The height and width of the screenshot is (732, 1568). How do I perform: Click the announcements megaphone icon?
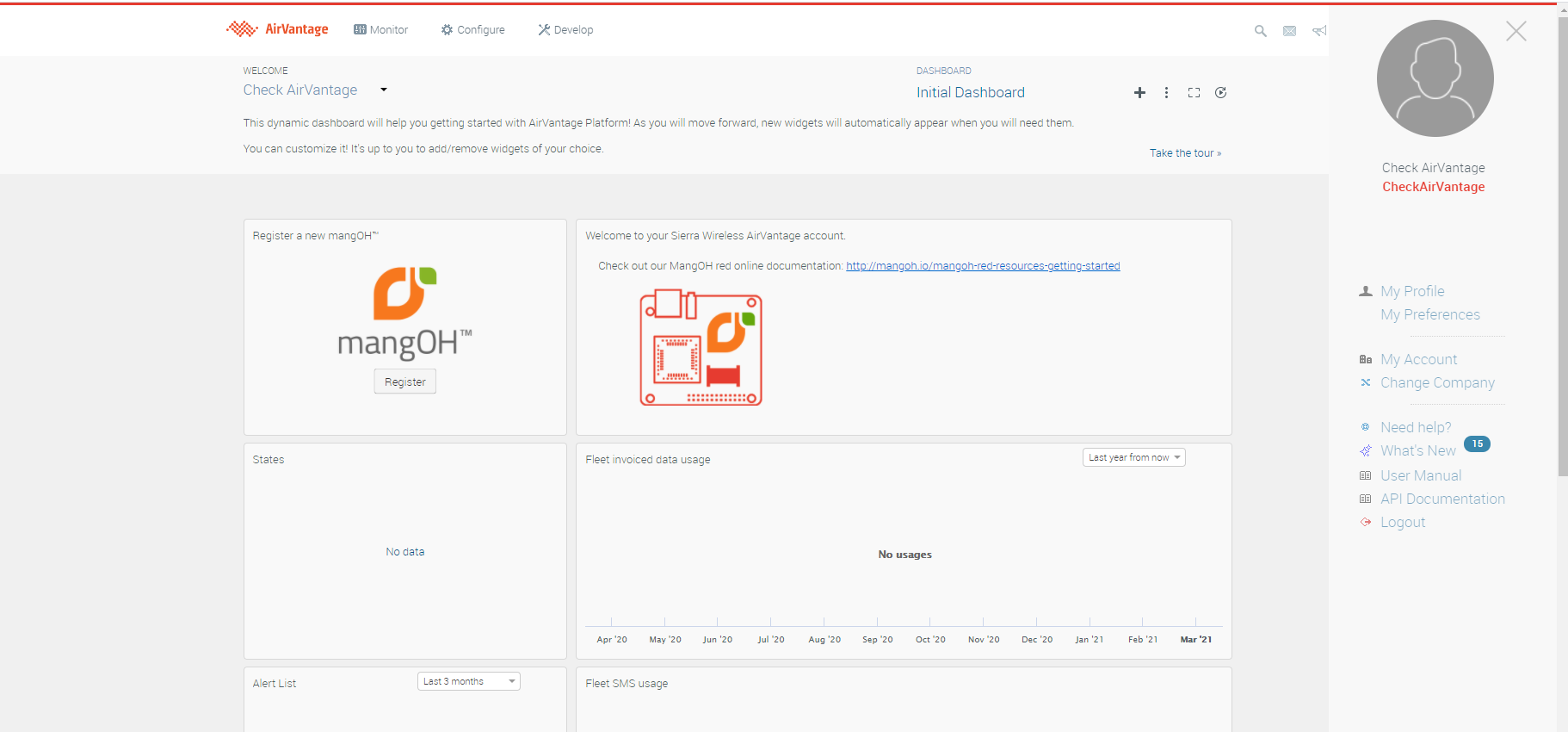[1319, 31]
